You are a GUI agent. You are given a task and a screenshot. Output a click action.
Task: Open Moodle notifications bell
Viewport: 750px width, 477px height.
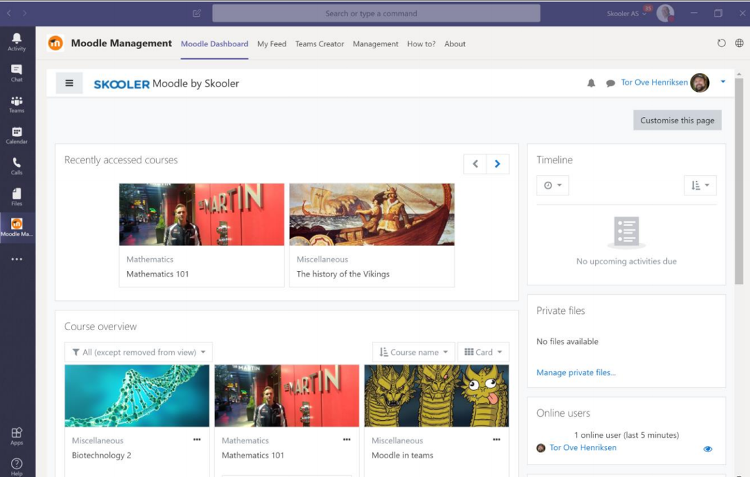click(x=591, y=83)
